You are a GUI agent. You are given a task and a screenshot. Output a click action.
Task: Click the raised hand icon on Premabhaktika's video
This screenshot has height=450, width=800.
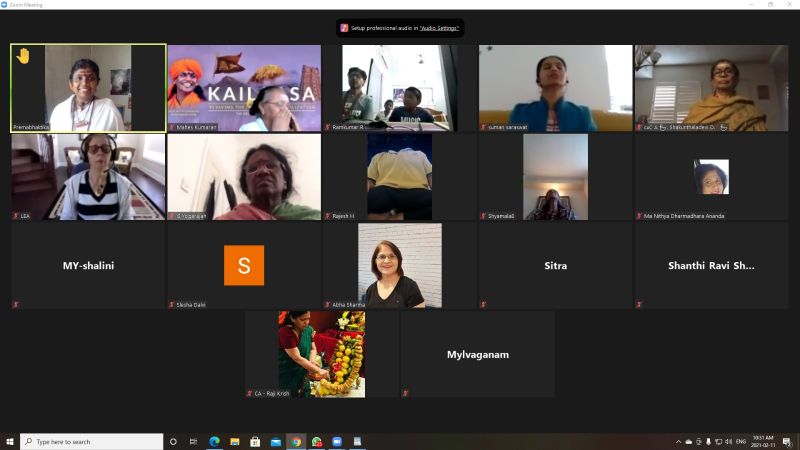23,56
